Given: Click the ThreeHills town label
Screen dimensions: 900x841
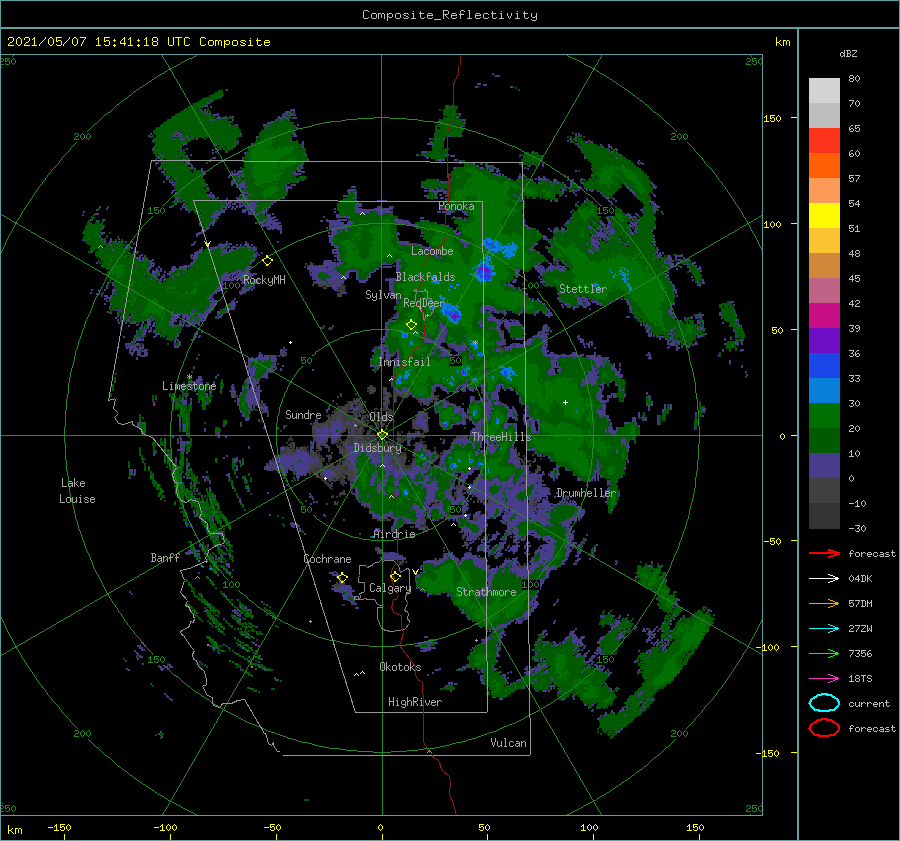Looking at the screenshot, I should [x=502, y=437].
